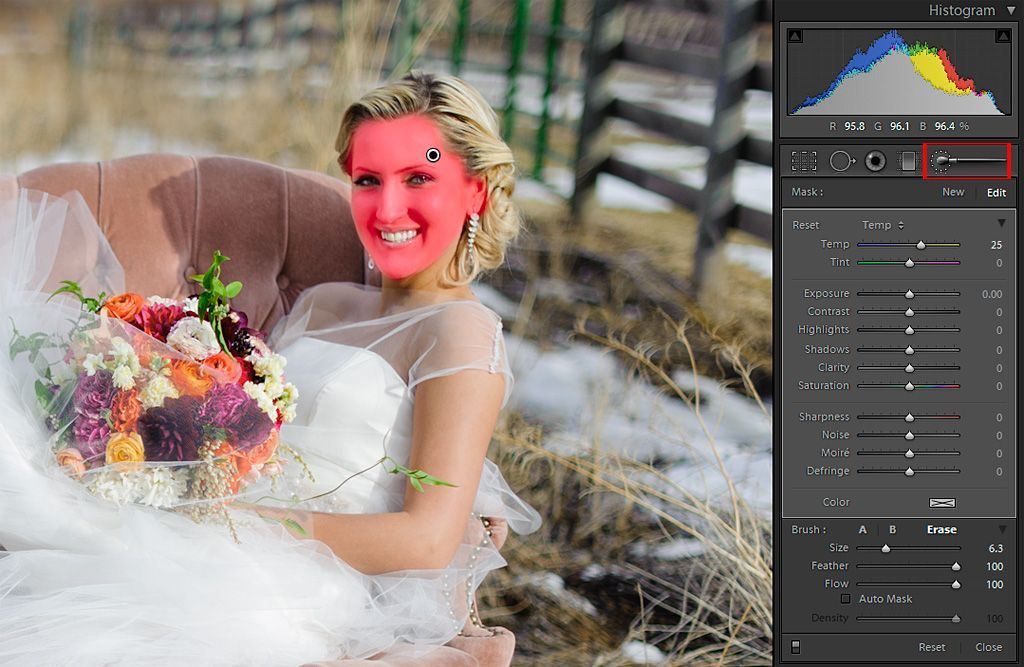This screenshot has width=1024, height=667.
Task: Adjust the Tint slider
Action: [x=908, y=263]
